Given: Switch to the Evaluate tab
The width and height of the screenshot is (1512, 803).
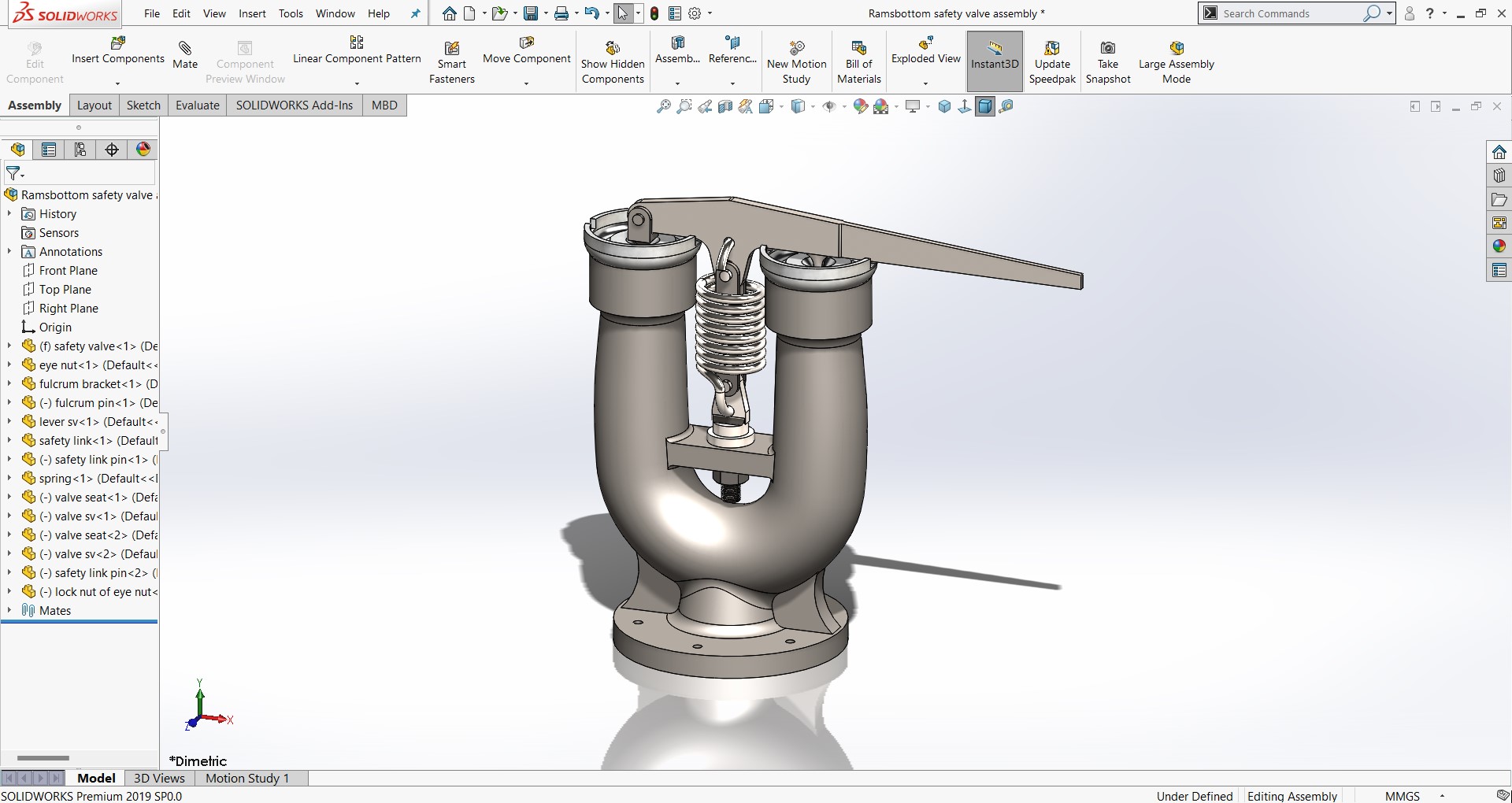Looking at the screenshot, I should 197,105.
